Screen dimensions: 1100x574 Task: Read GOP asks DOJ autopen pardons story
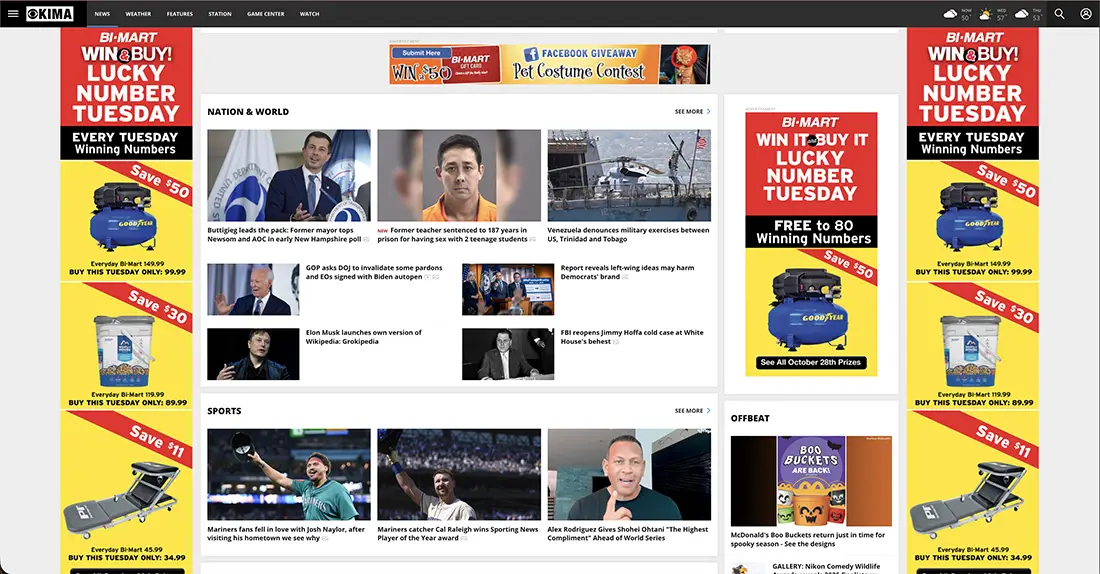tap(374, 272)
